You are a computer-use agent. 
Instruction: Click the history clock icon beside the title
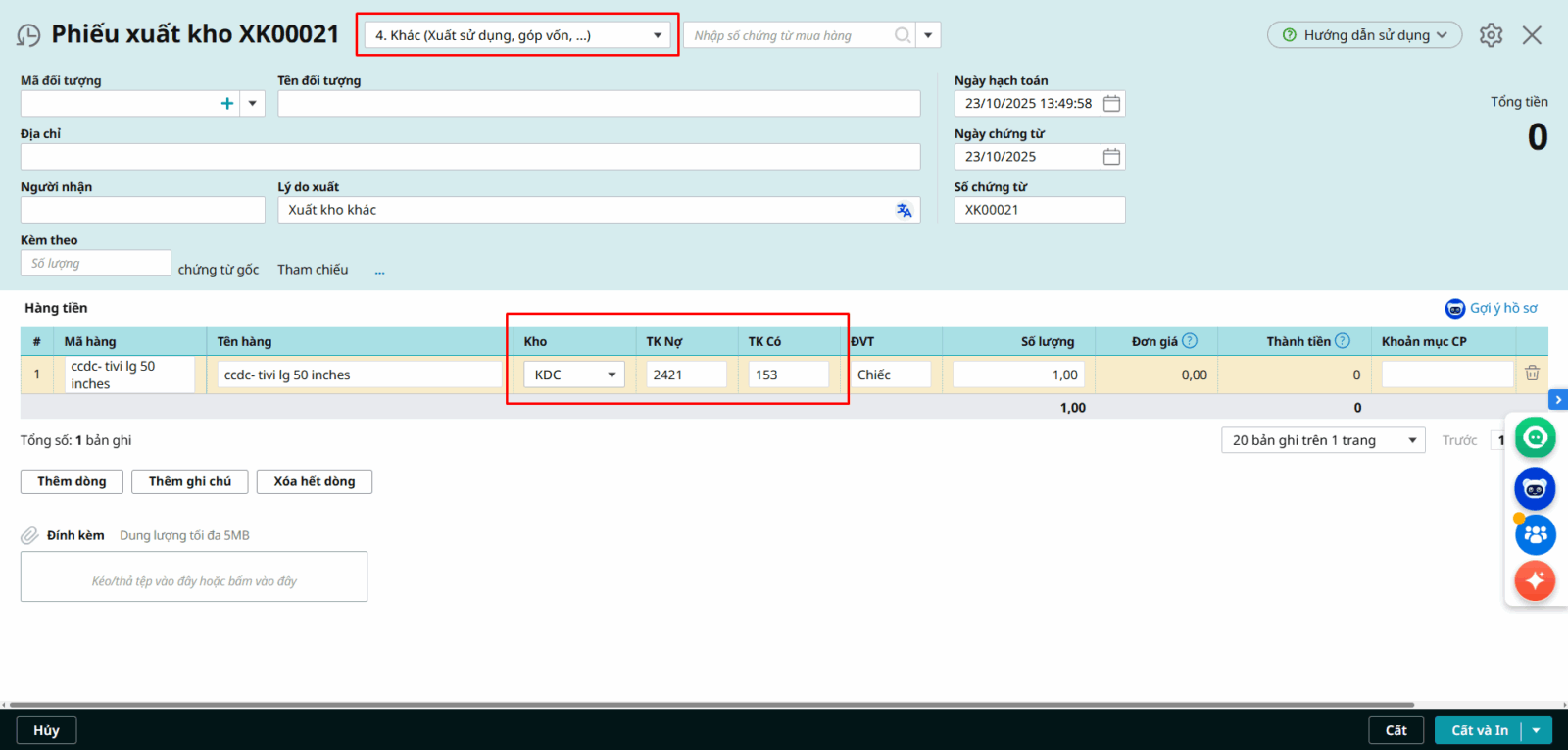(x=28, y=35)
